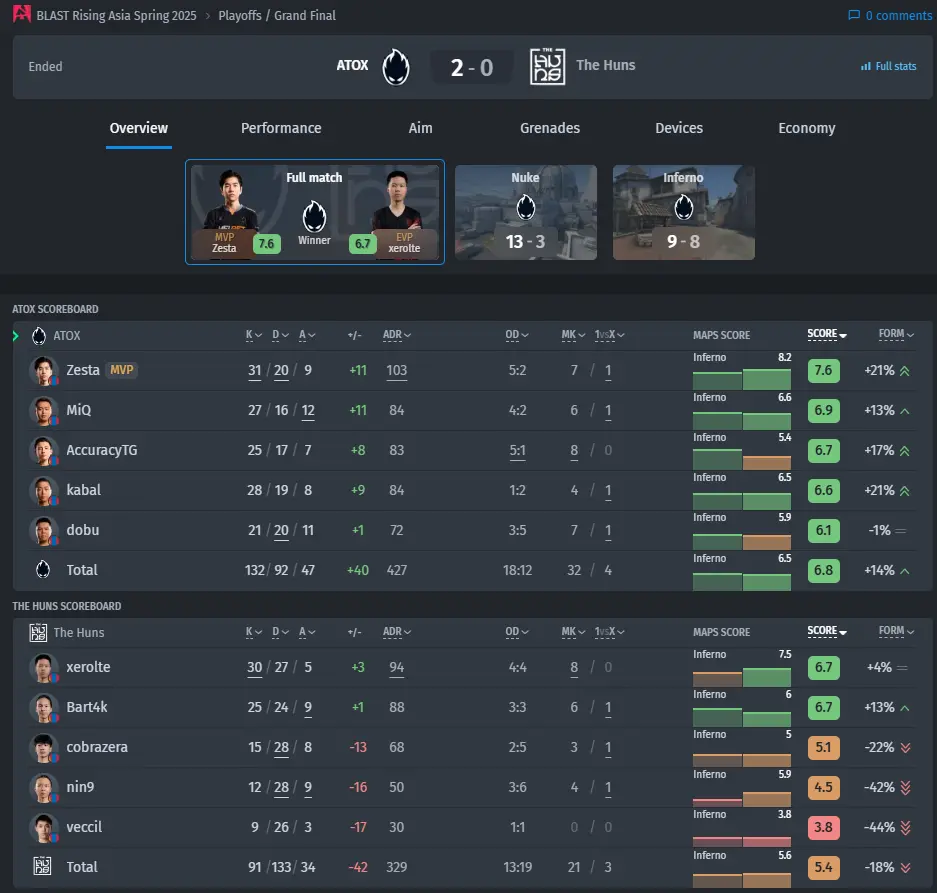Click The Huns total 5.4 score badge
This screenshot has height=893, width=937.
coord(823,867)
